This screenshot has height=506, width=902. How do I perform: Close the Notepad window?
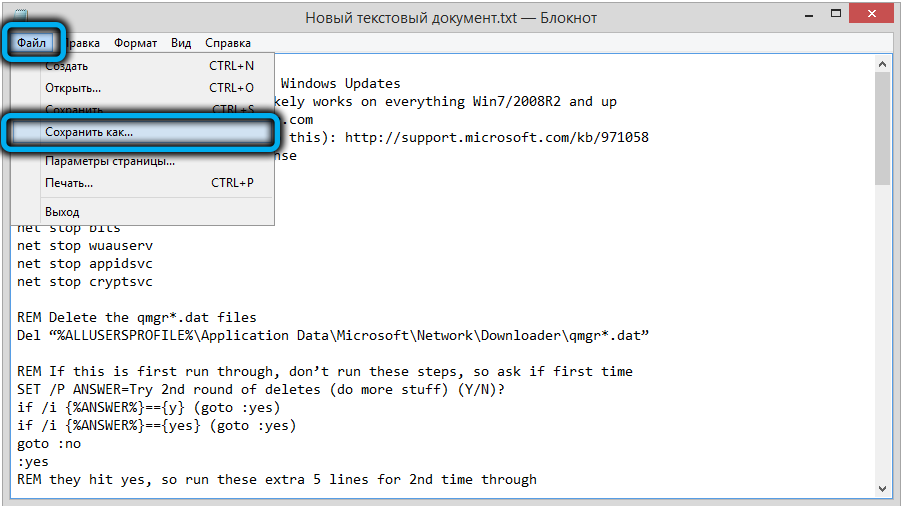coord(872,14)
